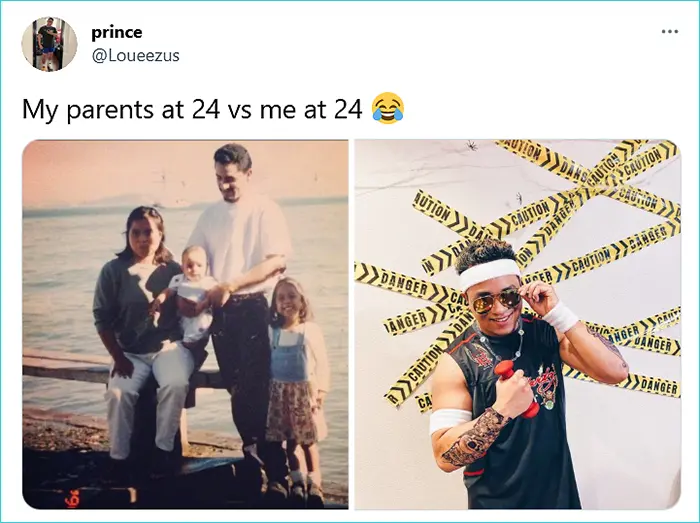Click the laughing-crying emoji in the tweet
This screenshot has width=700, height=523.
click(387, 107)
